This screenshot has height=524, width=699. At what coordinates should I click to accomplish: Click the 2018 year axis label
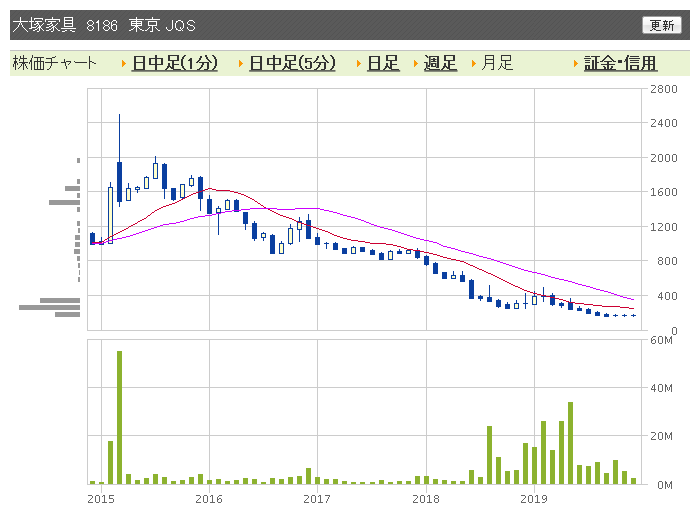[x=426, y=499]
